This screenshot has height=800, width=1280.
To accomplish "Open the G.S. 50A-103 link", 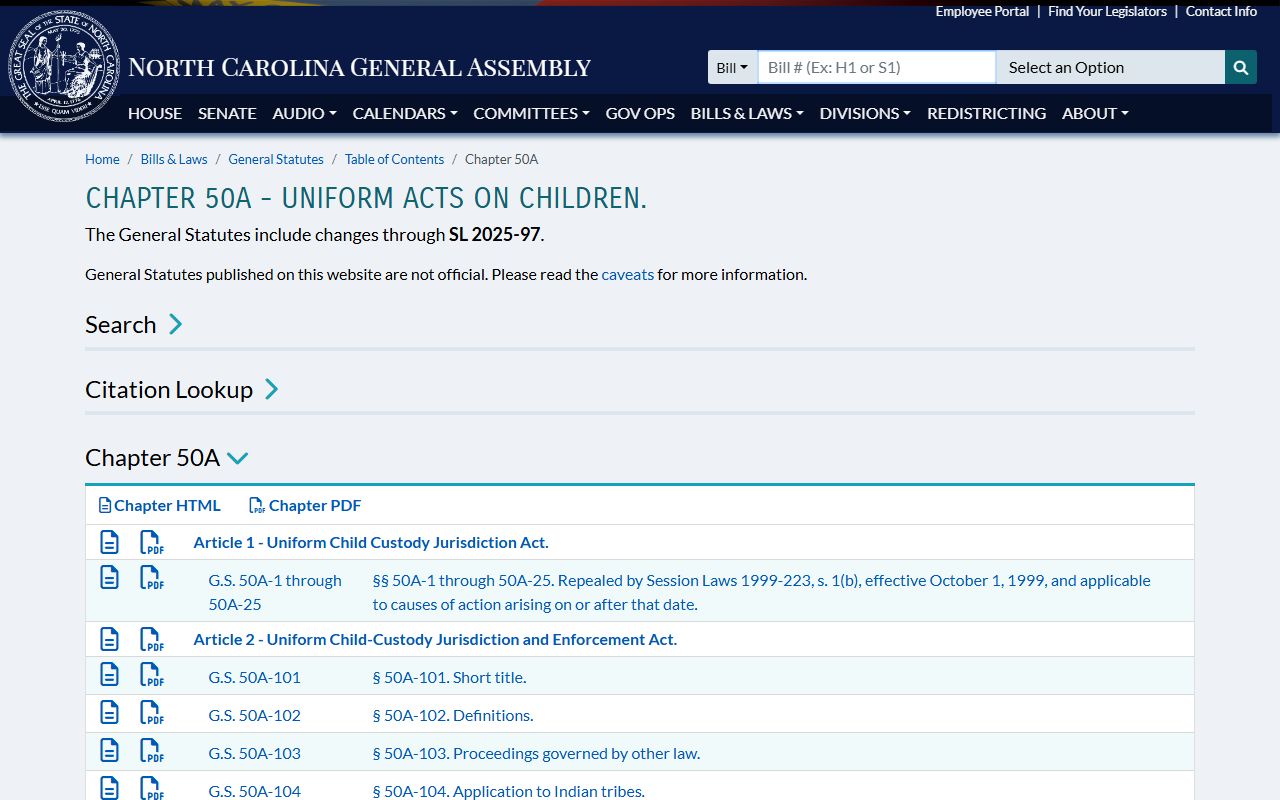I will [x=254, y=753].
